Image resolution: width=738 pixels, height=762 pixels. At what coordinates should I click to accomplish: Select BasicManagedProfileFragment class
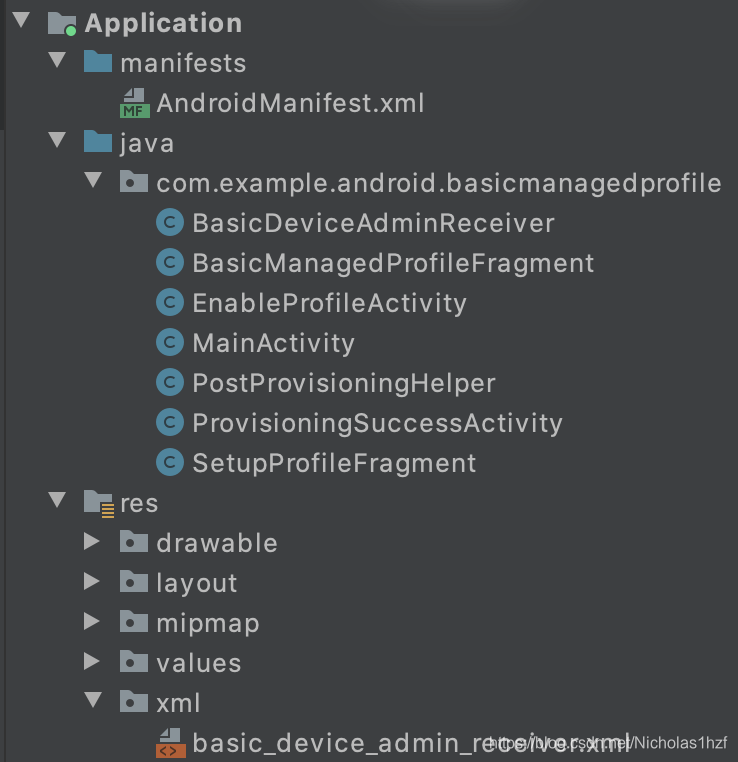click(393, 263)
